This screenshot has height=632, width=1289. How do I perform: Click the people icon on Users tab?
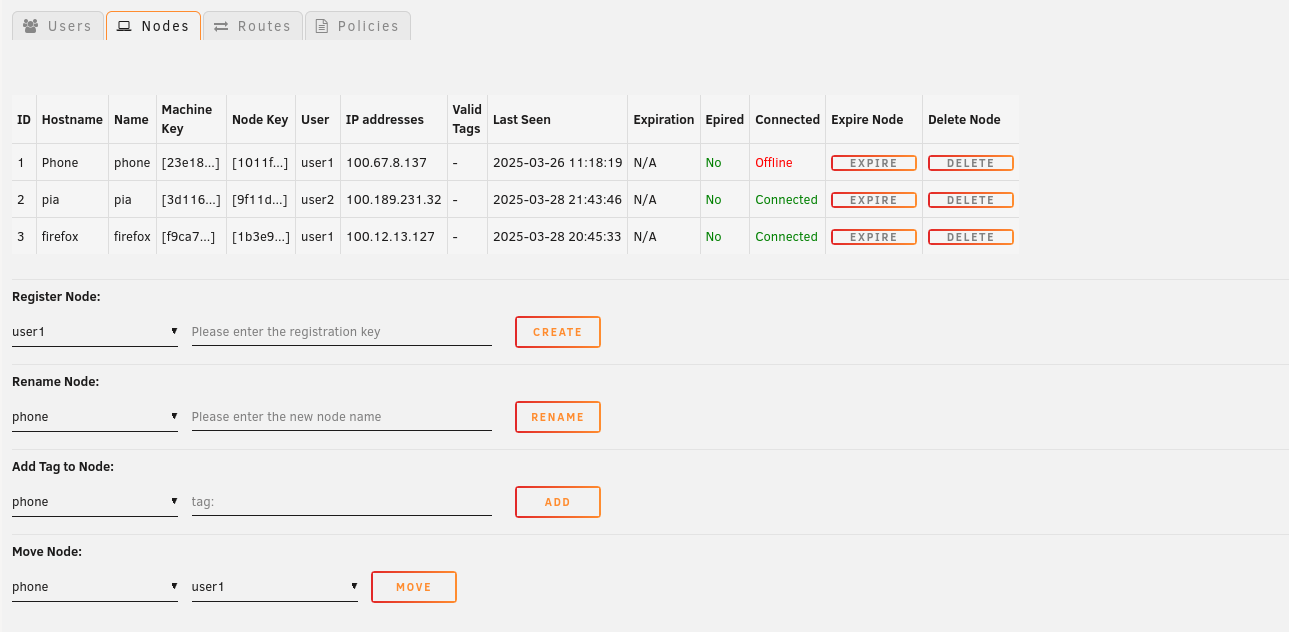[31, 26]
